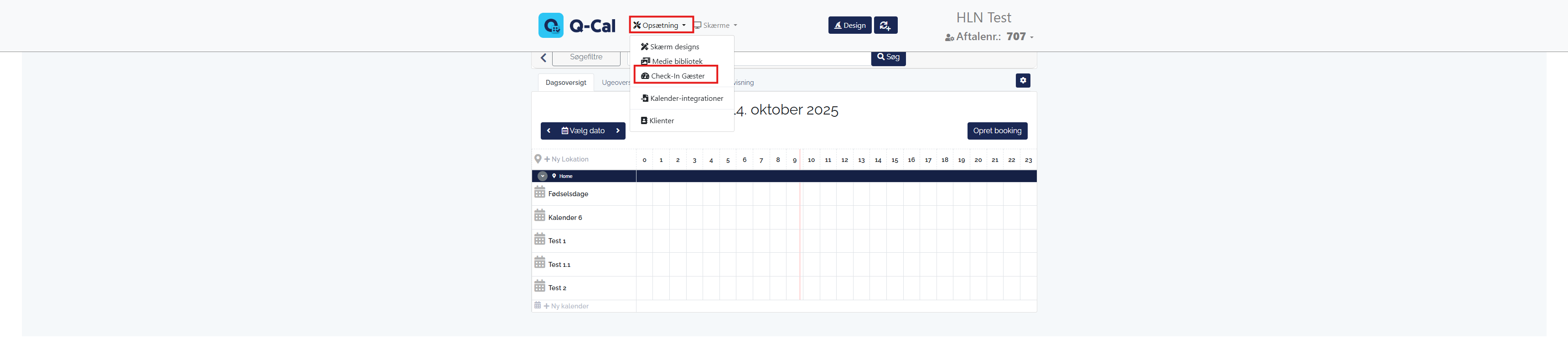Screen dimensions: 1568x339
Task: Click the Fødselsdage calendar icon
Action: [539, 193]
